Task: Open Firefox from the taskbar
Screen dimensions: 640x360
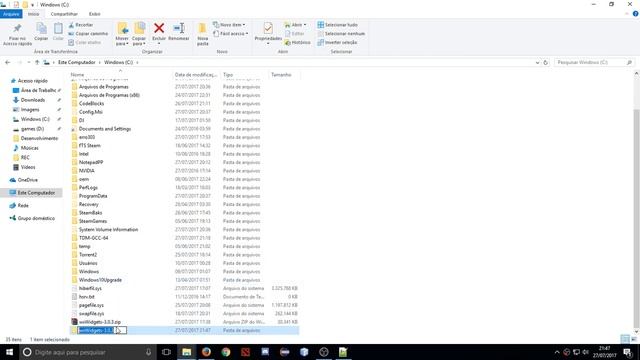Action: pos(206,352)
